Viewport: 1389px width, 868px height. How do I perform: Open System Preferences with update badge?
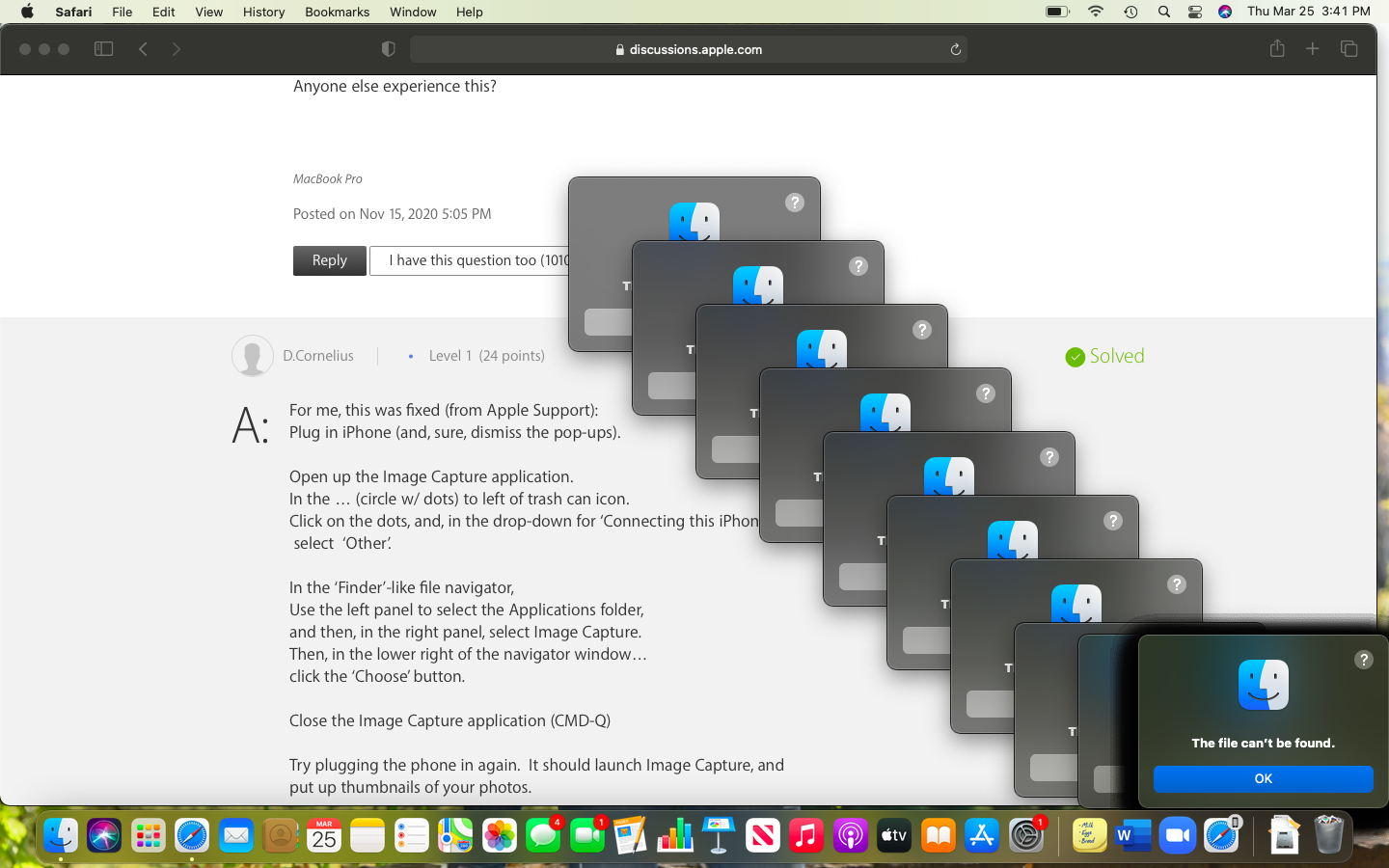(1026, 835)
